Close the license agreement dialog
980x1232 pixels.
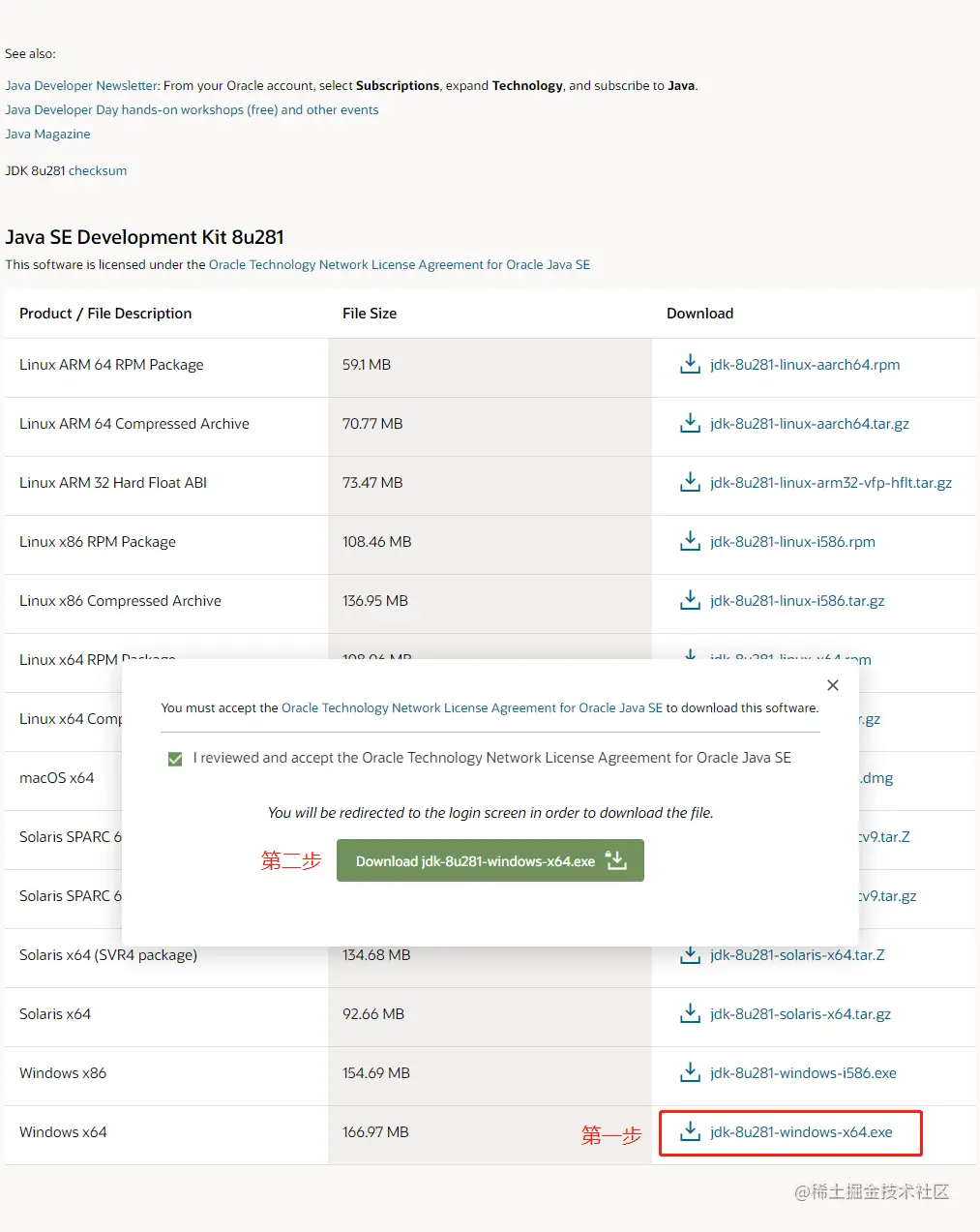pyautogui.click(x=833, y=685)
